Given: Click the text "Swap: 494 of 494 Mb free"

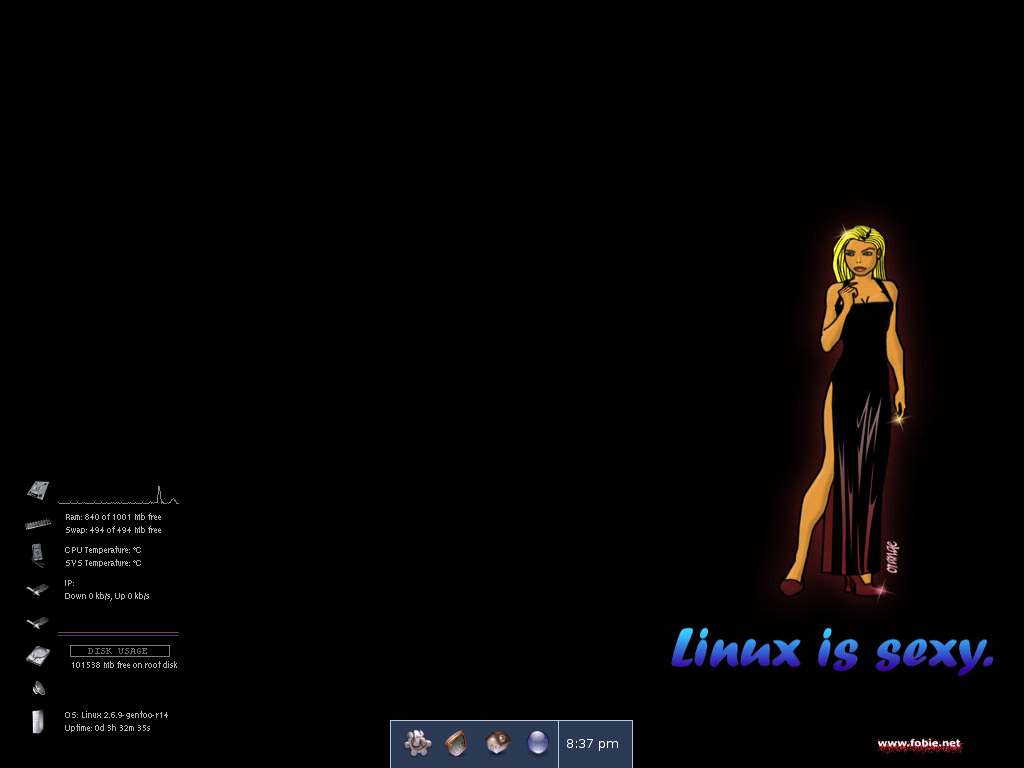Looking at the screenshot, I should pyautogui.click(x=113, y=530).
